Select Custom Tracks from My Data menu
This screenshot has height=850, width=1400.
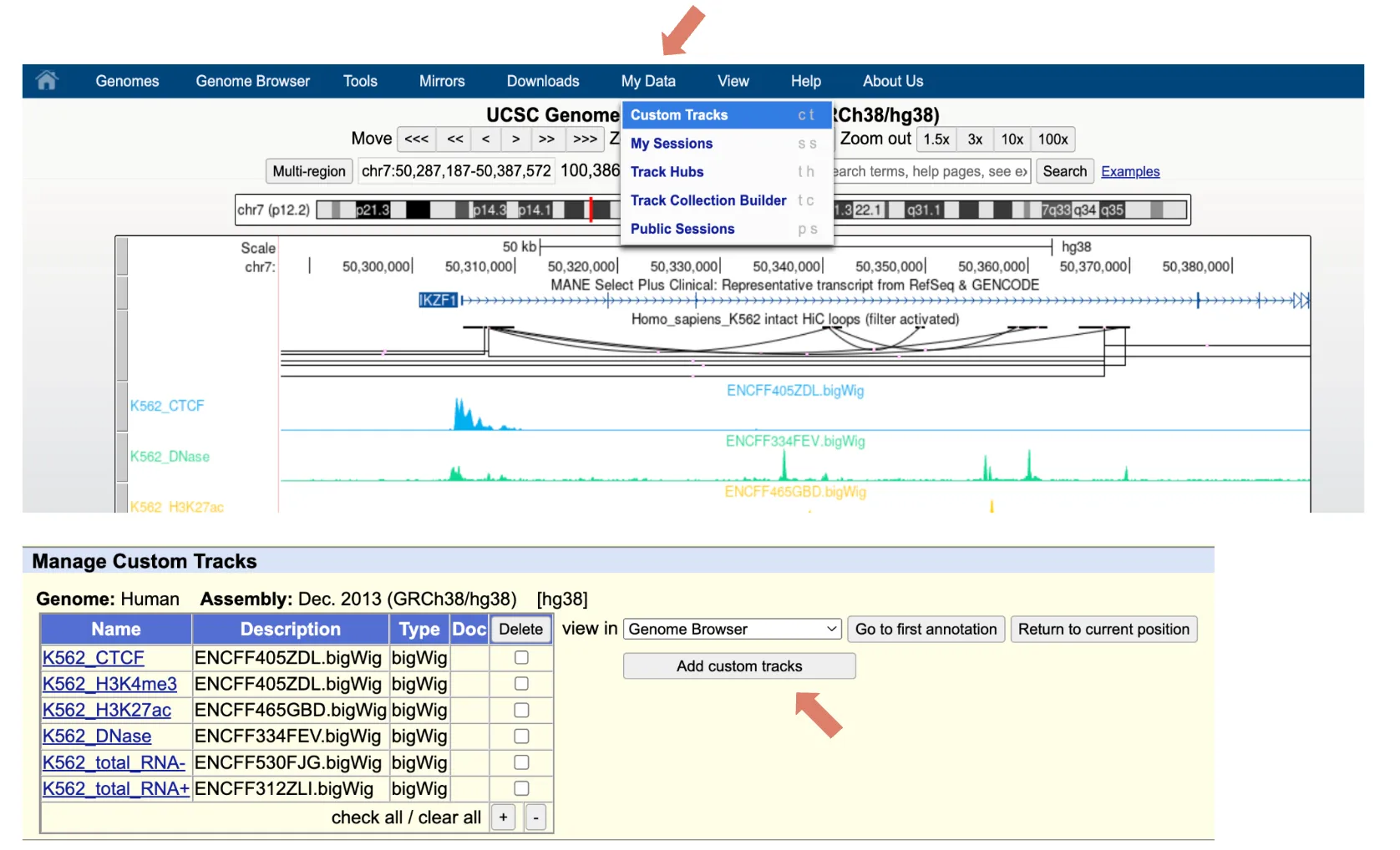pos(679,115)
